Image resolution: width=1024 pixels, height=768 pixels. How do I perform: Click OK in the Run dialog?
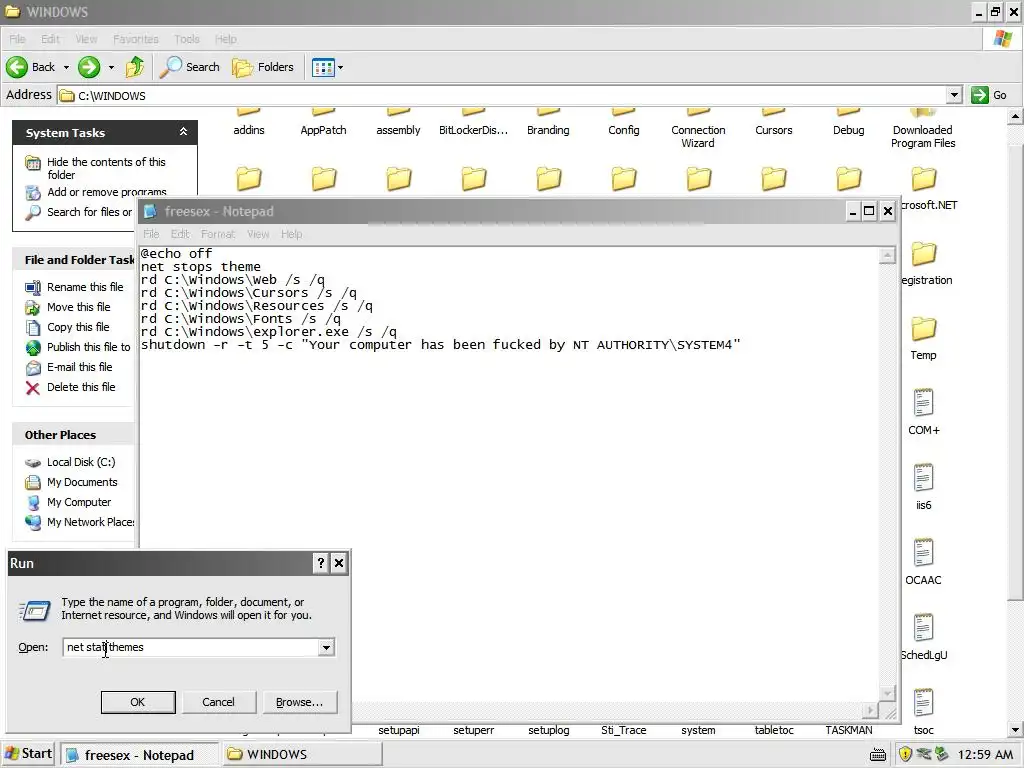click(138, 702)
